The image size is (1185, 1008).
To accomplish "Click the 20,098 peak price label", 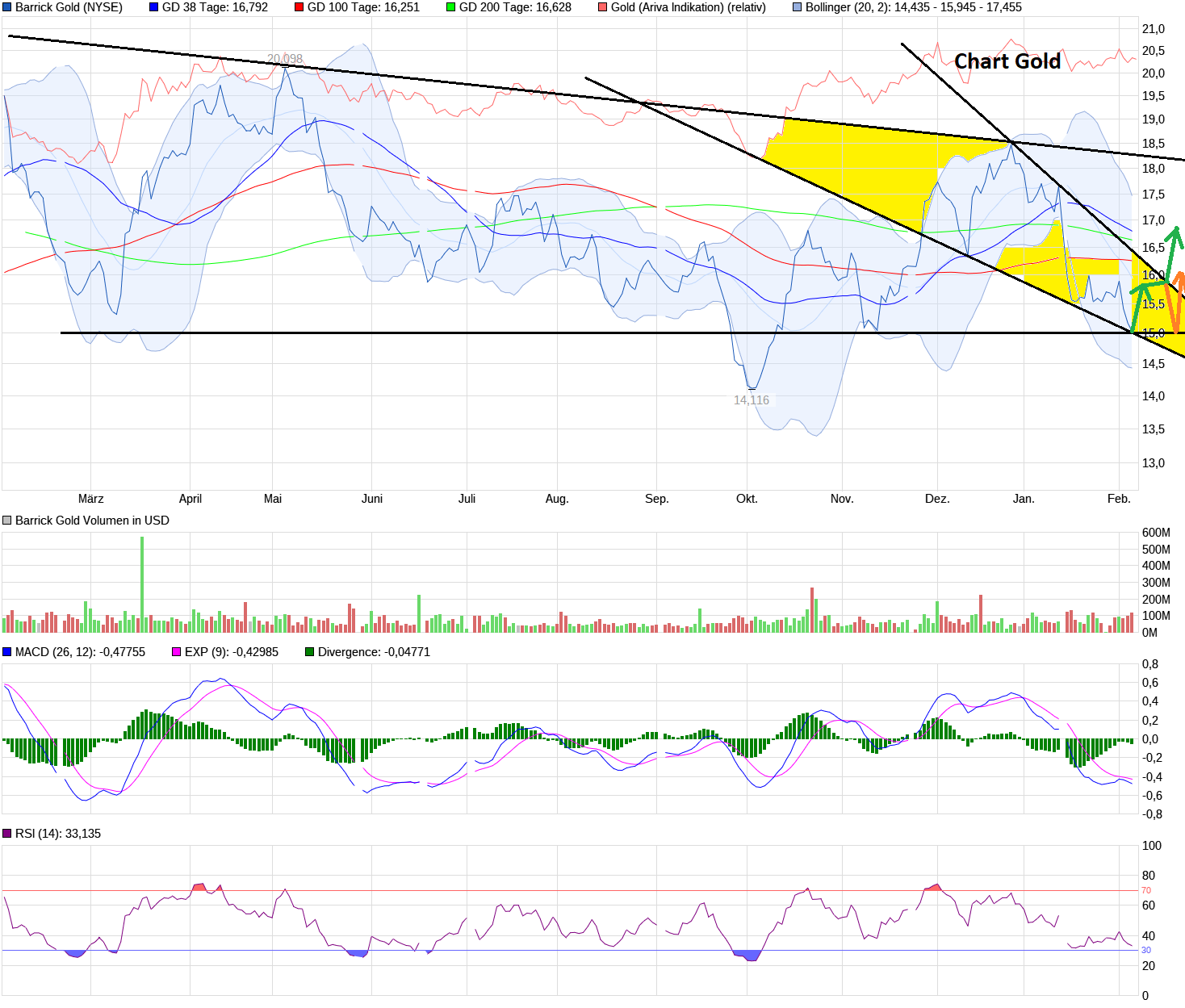I will click(x=284, y=57).
